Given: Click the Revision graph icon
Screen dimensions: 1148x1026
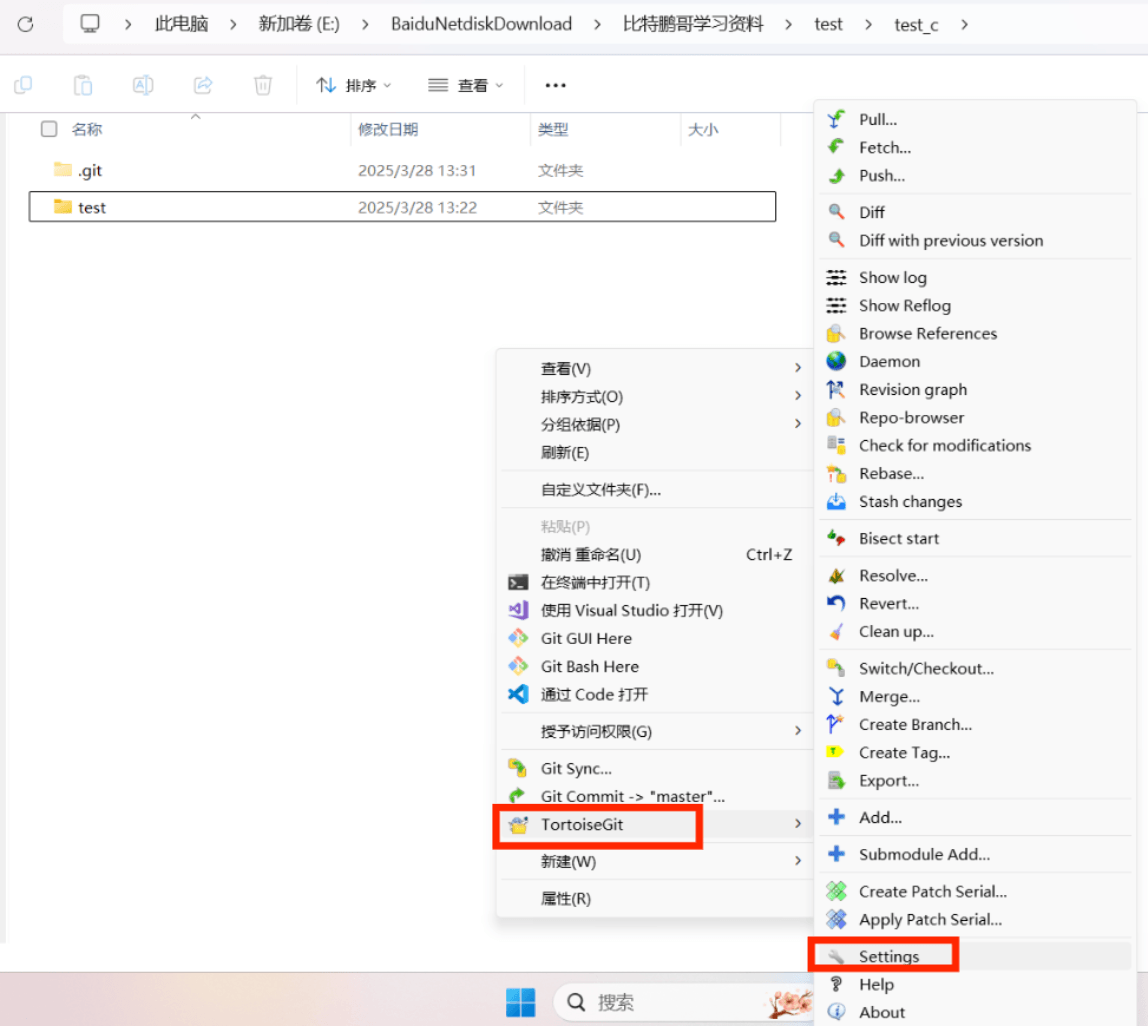Looking at the screenshot, I should [836, 390].
